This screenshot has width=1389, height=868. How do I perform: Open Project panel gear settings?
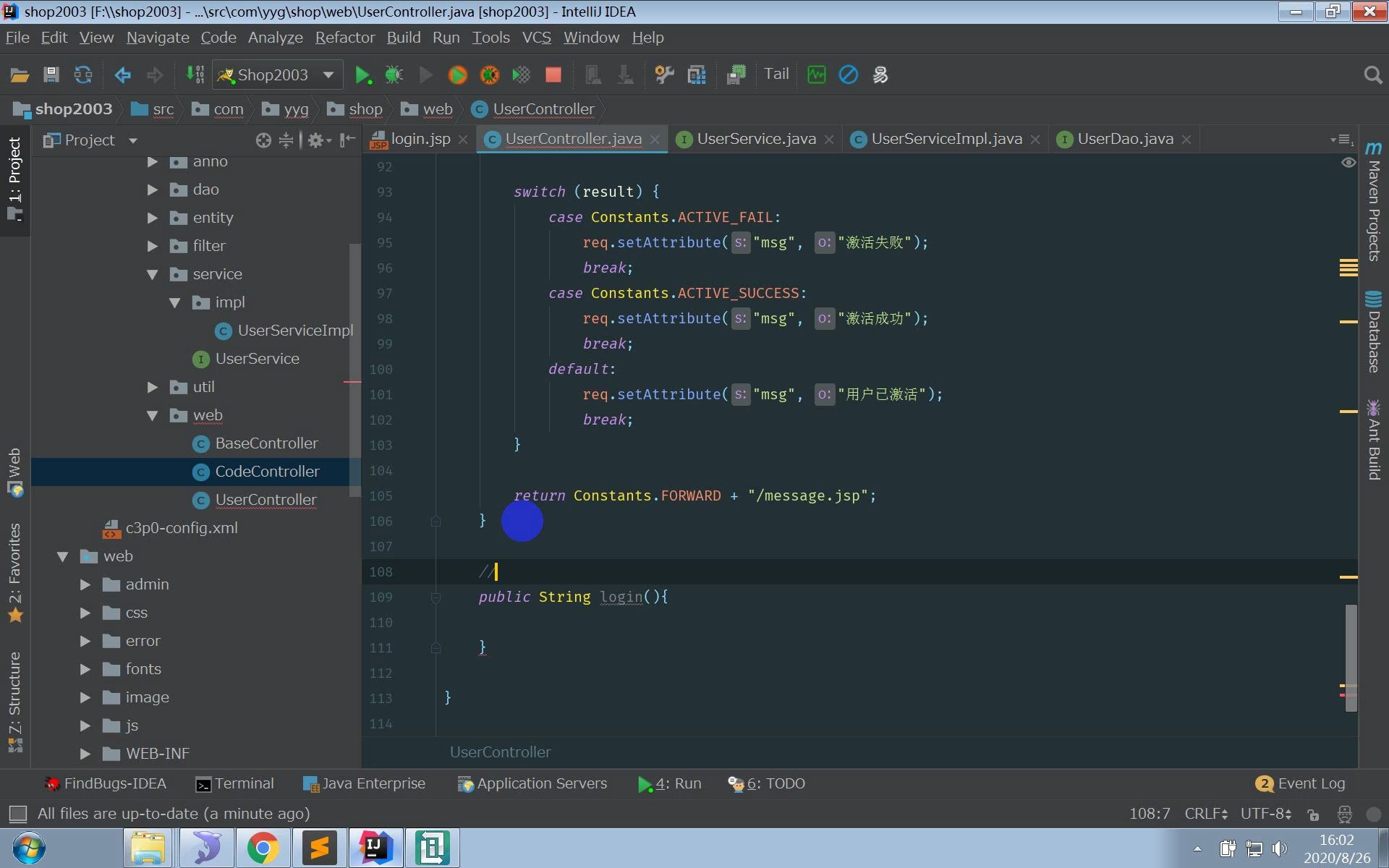pyautogui.click(x=318, y=140)
